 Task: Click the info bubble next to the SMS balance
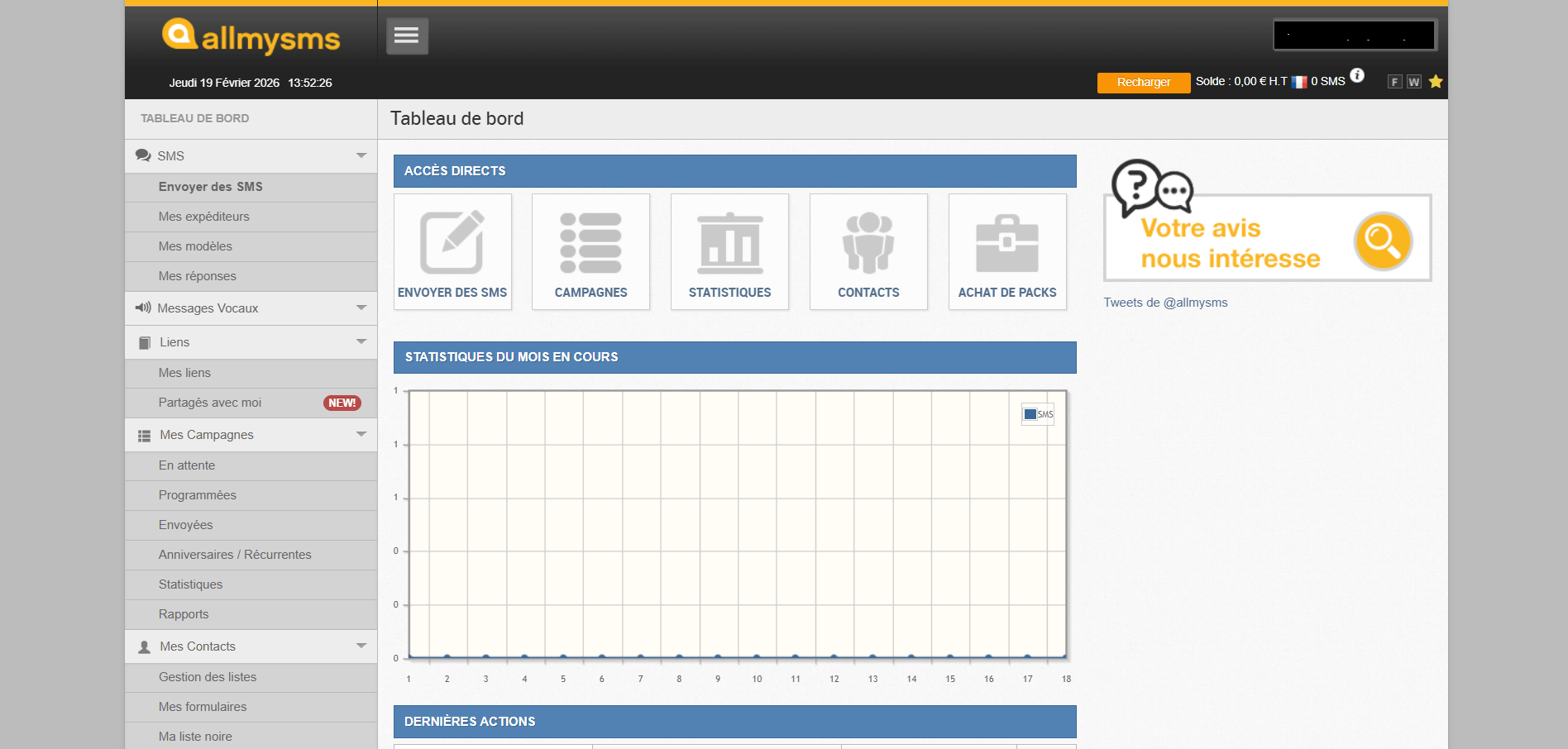coord(1358,77)
